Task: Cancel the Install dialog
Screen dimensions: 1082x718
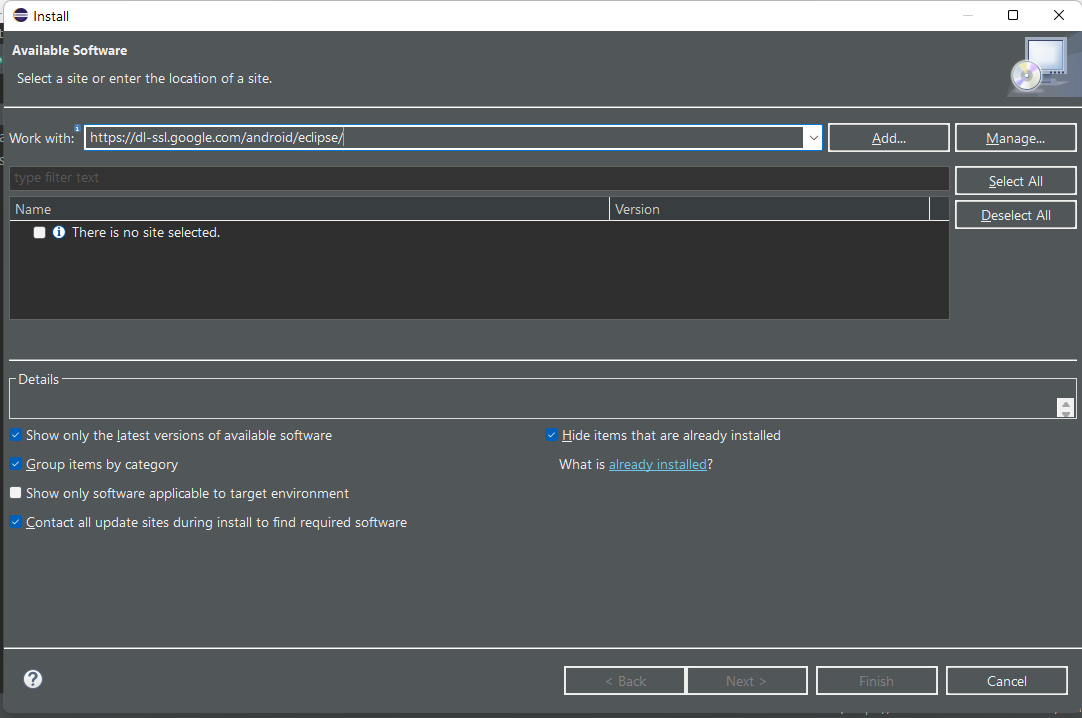Action: (1007, 681)
